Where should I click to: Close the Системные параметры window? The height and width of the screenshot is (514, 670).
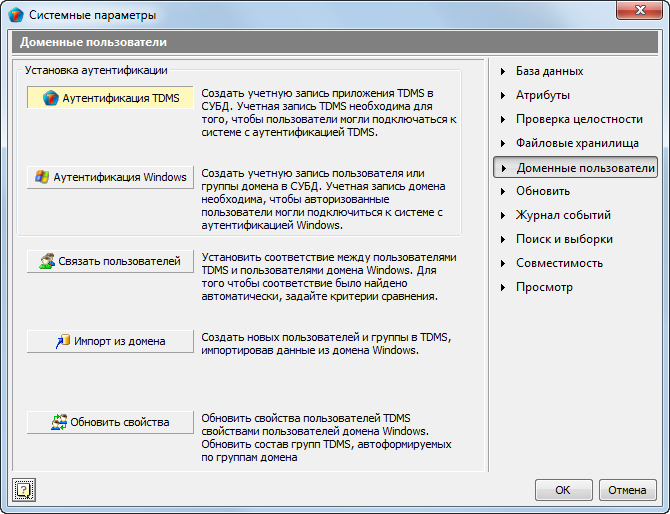(639, 10)
